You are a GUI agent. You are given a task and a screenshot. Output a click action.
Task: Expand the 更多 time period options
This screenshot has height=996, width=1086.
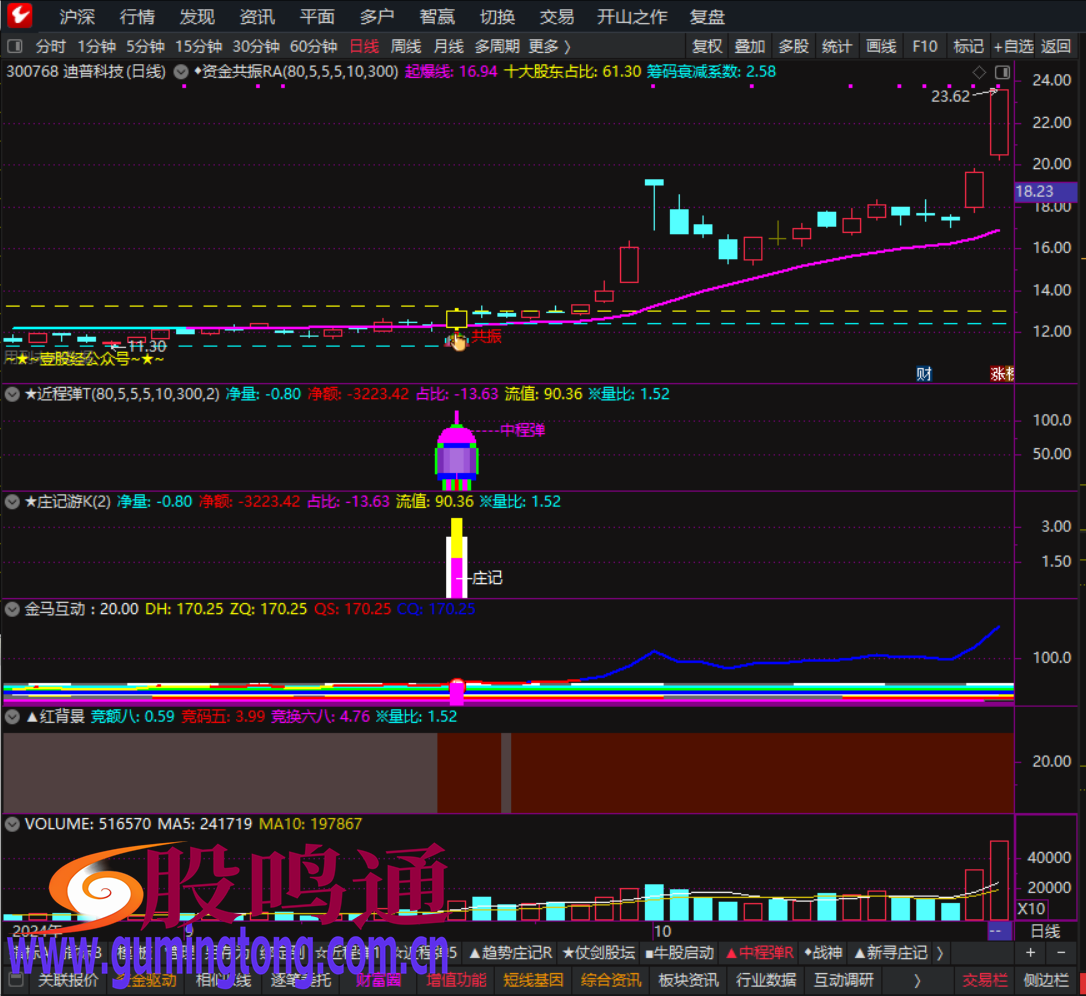pos(549,46)
